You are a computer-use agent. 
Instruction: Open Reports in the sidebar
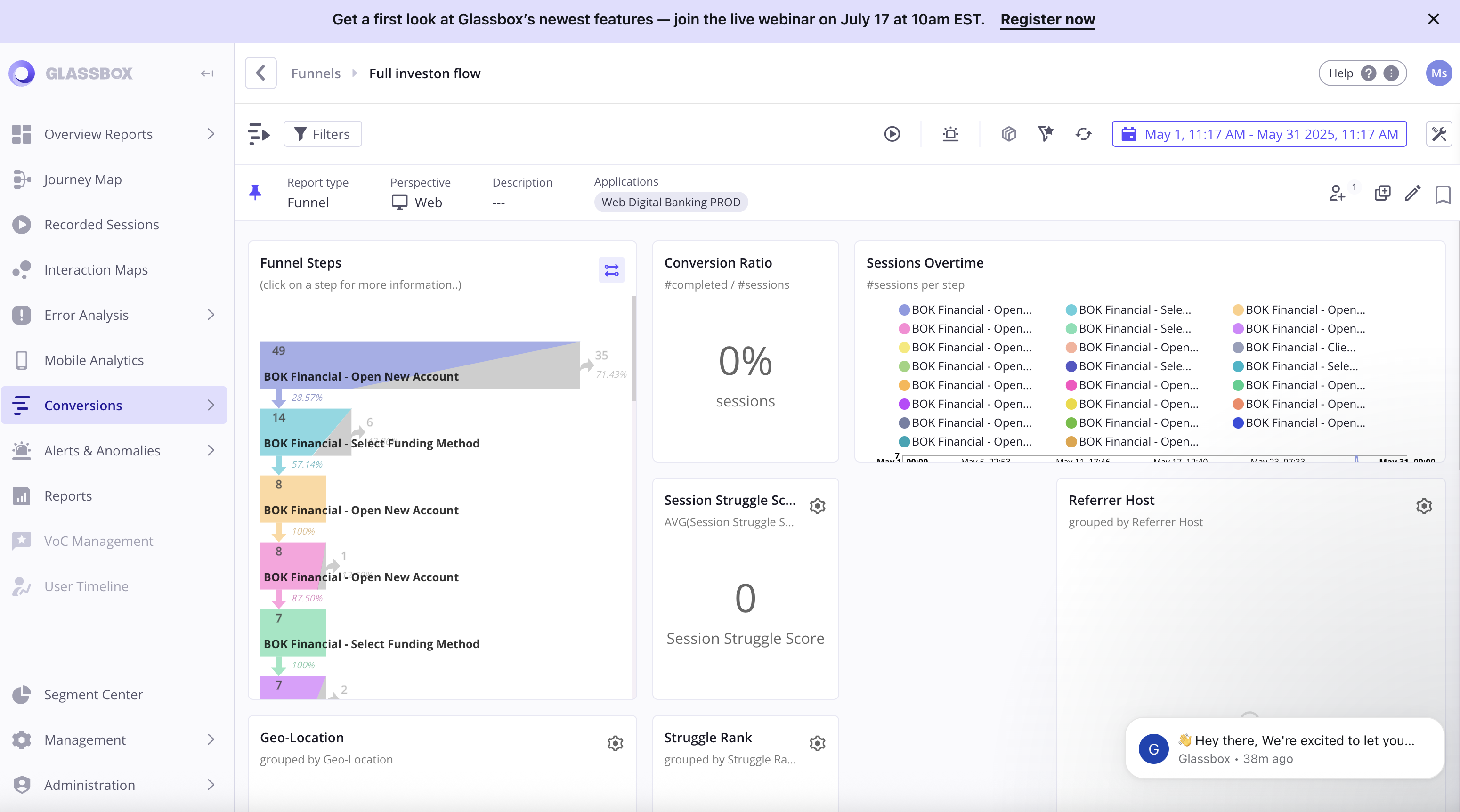[114, 496]
